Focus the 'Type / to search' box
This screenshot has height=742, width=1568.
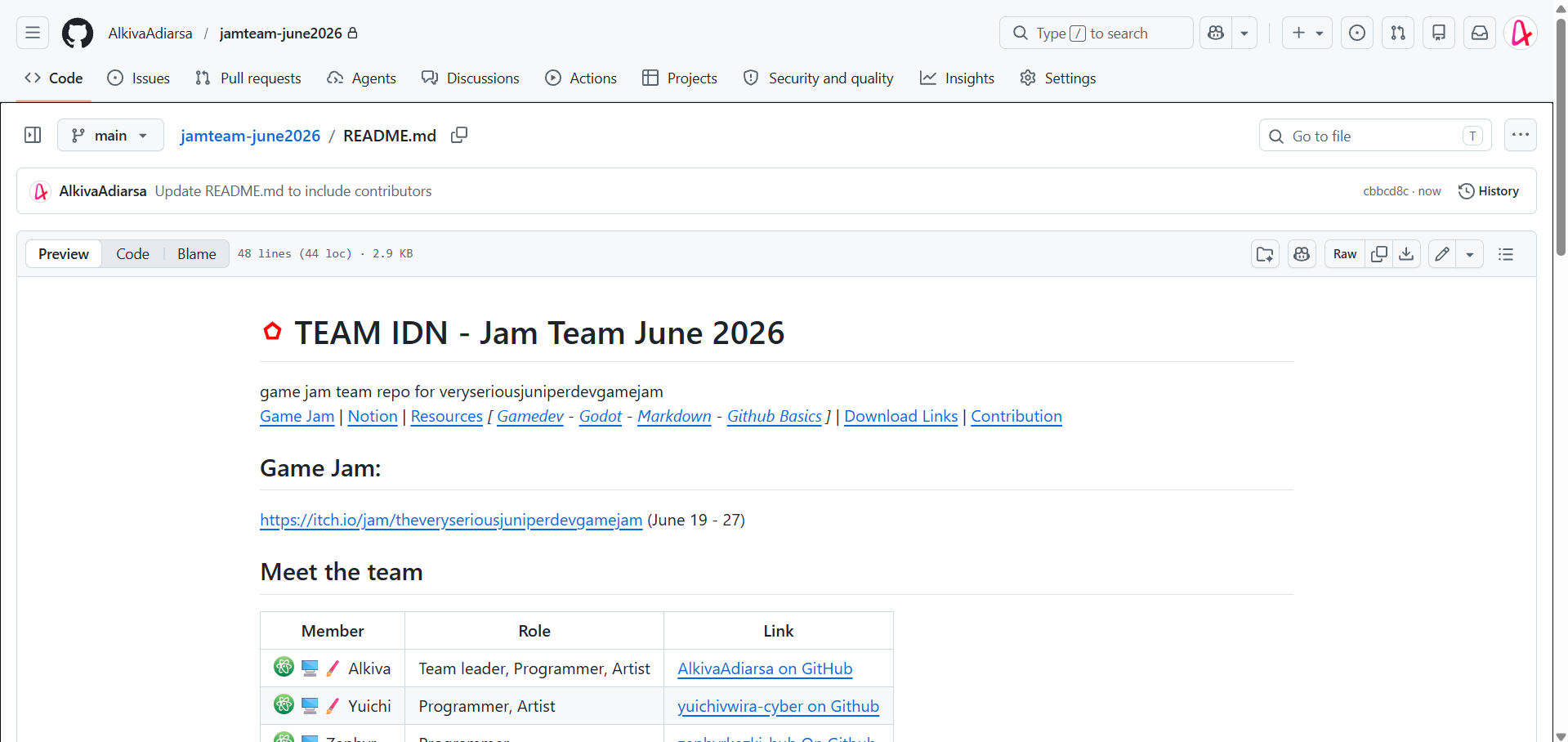point(1096,33)
